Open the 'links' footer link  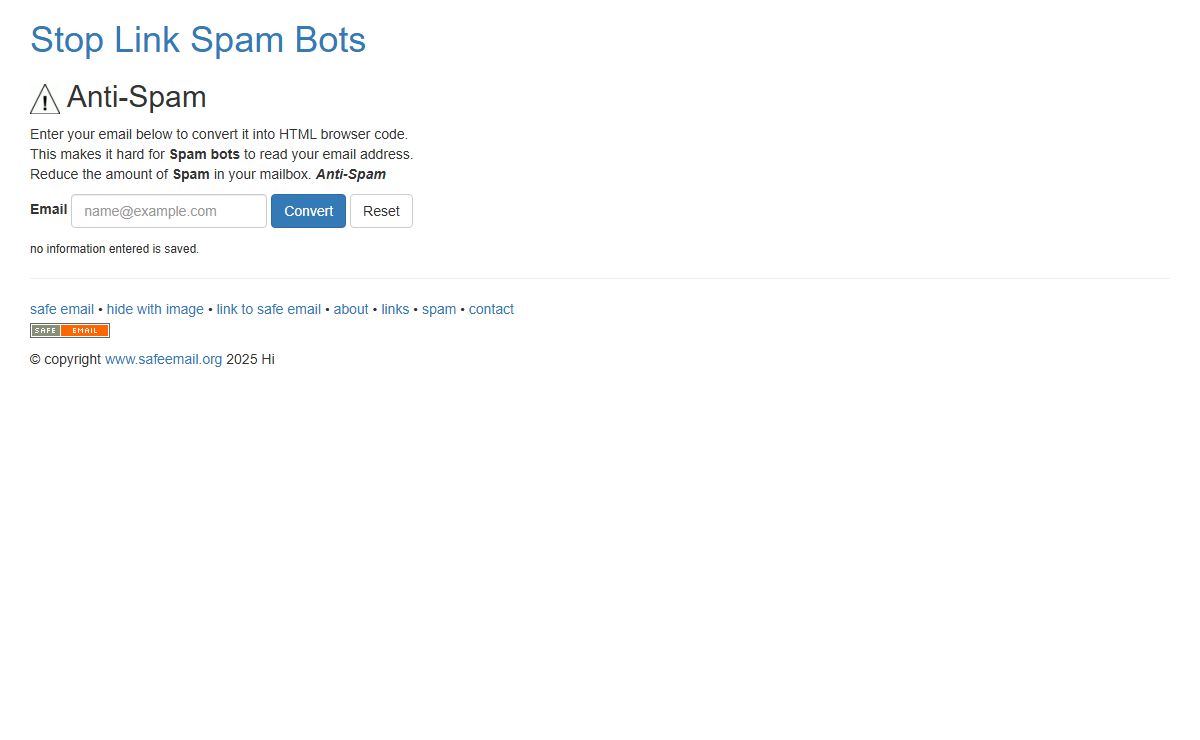395,309
